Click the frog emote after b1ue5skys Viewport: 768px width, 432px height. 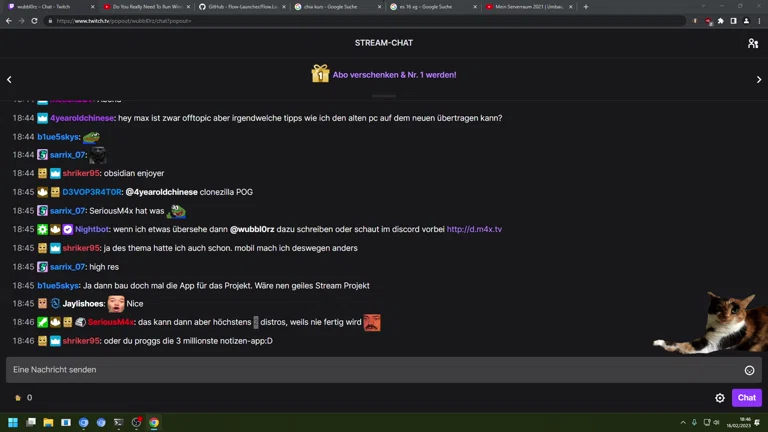click(91, 137)
